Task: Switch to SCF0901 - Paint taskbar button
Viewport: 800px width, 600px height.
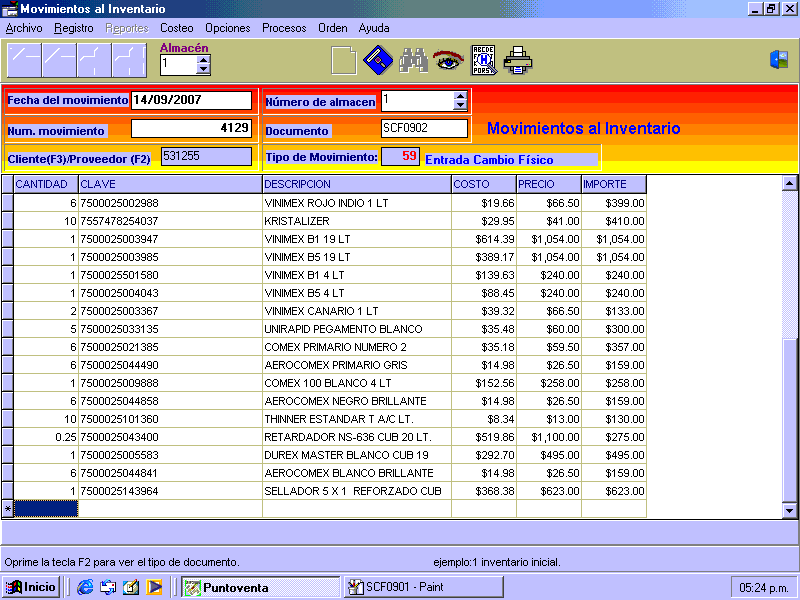Action: point(423,587)
